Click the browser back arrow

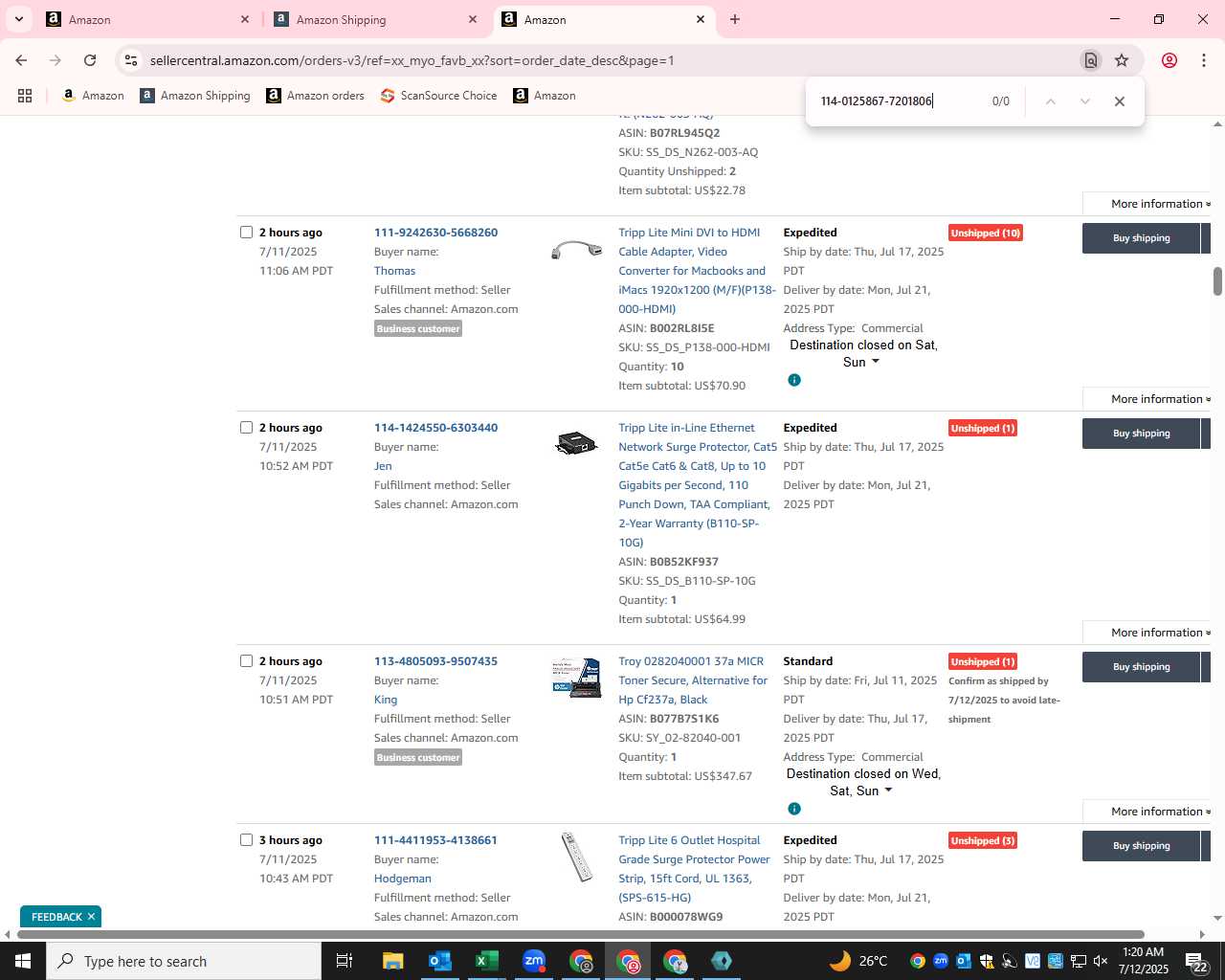pos(21,60)
